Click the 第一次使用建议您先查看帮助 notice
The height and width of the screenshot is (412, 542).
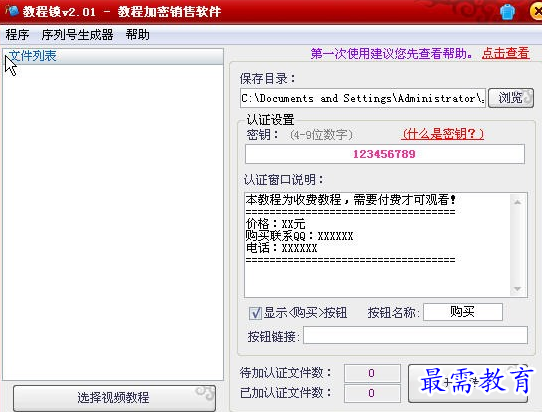point(392,54)
